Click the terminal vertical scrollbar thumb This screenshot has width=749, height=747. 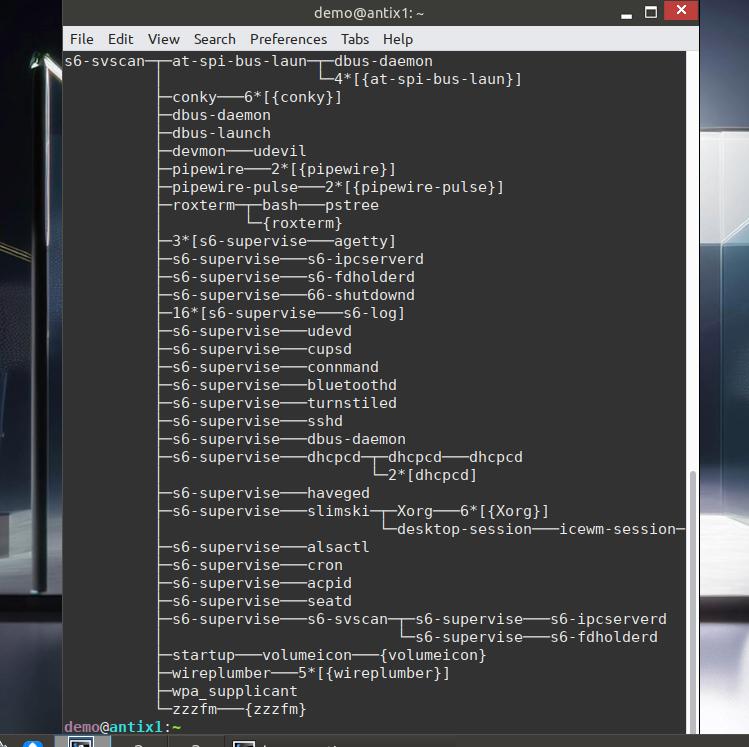tap(693, 600)
